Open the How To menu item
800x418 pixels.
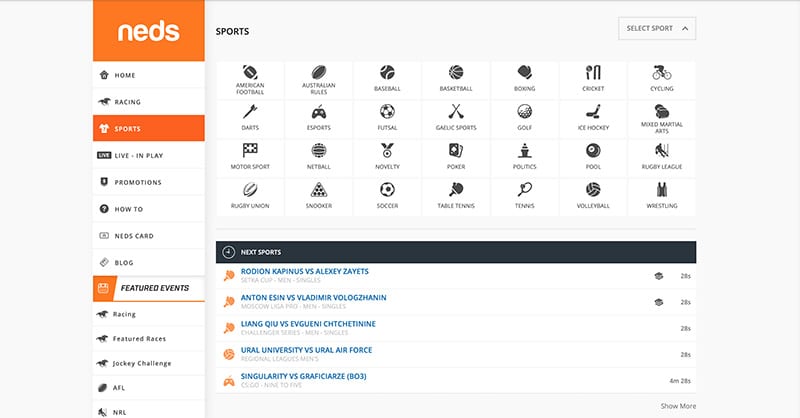(148, 209)
